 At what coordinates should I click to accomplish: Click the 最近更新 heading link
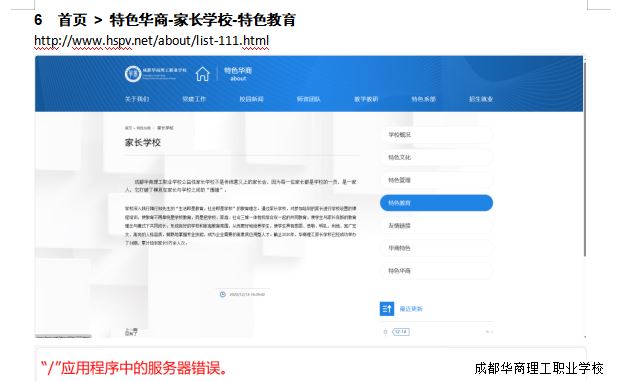tap(411, 309)
